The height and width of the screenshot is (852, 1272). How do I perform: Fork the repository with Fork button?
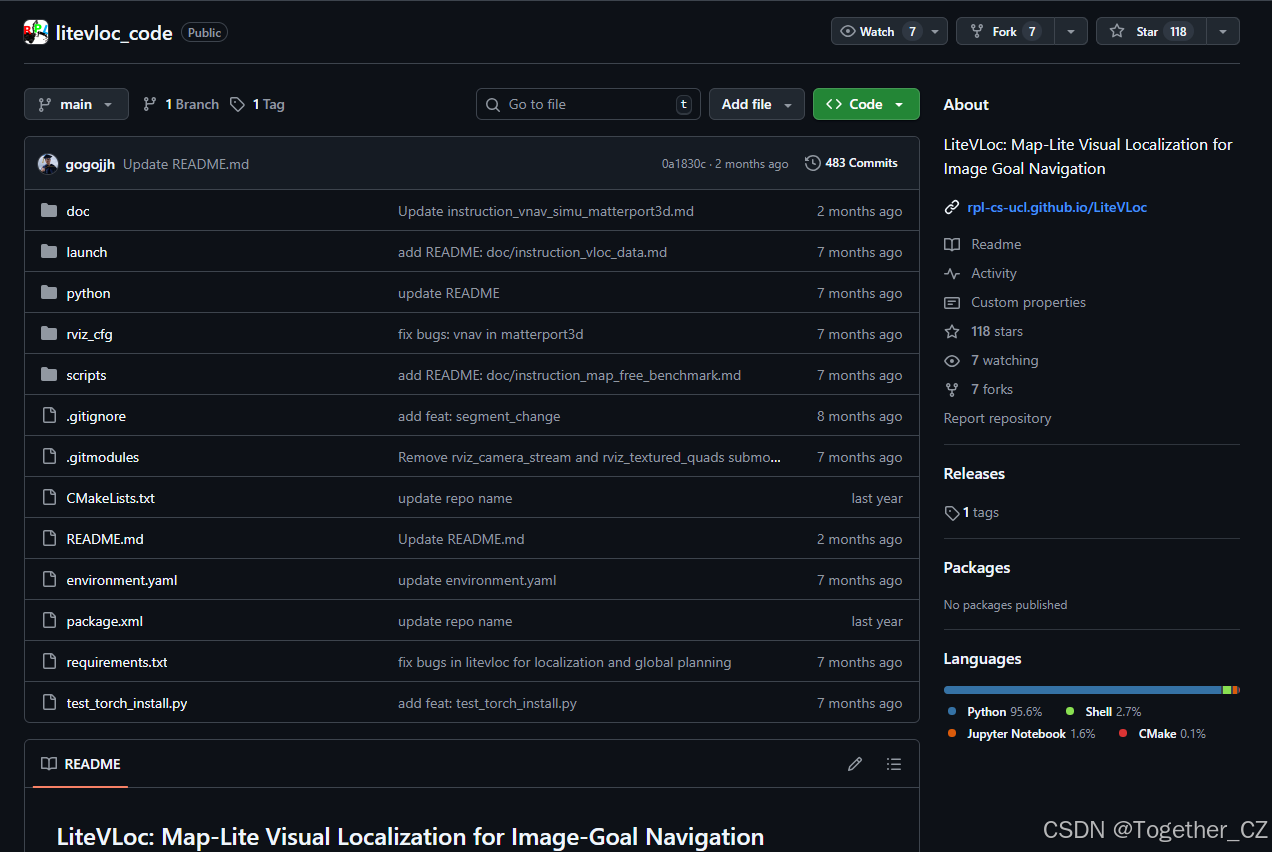(1005, 31)
